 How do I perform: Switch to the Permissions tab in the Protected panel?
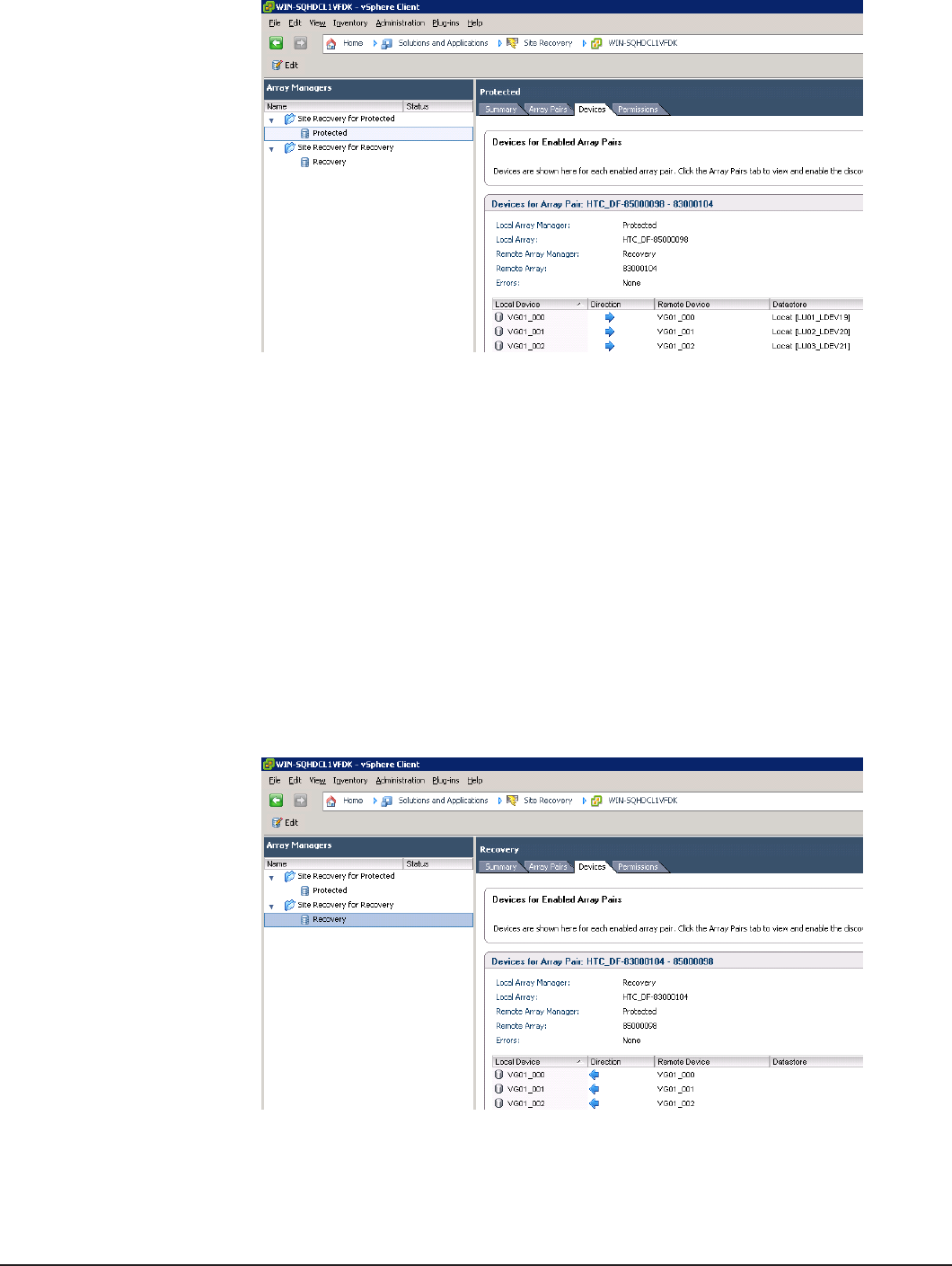(x=639, y=110)
